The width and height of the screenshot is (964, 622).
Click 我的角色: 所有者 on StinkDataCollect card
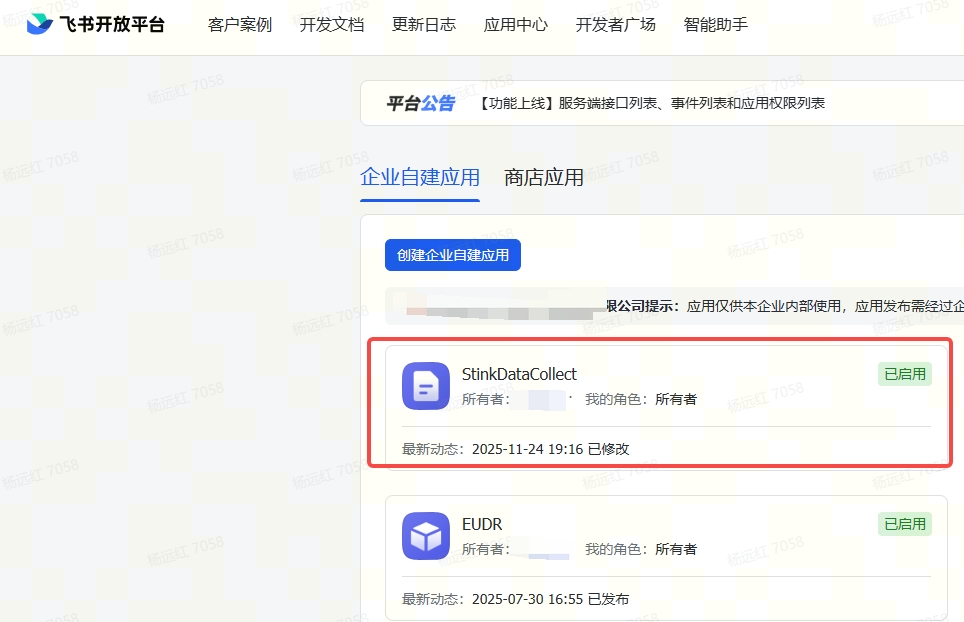(x=641, y=400)
